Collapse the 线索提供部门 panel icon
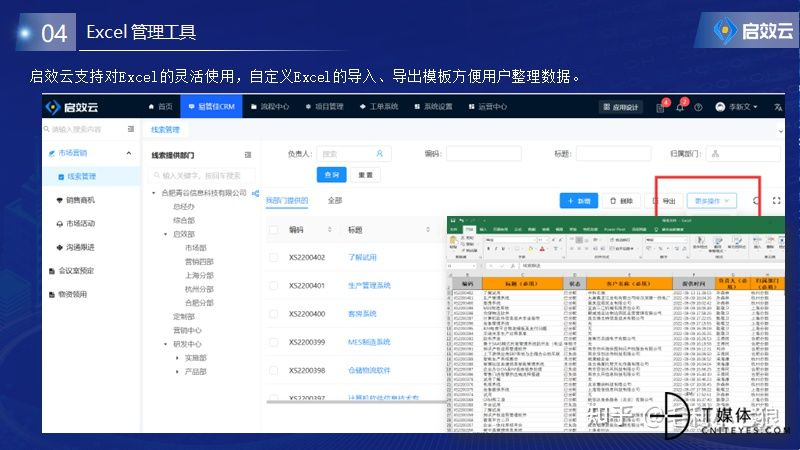The image size is (800, 450). [248, 155]
